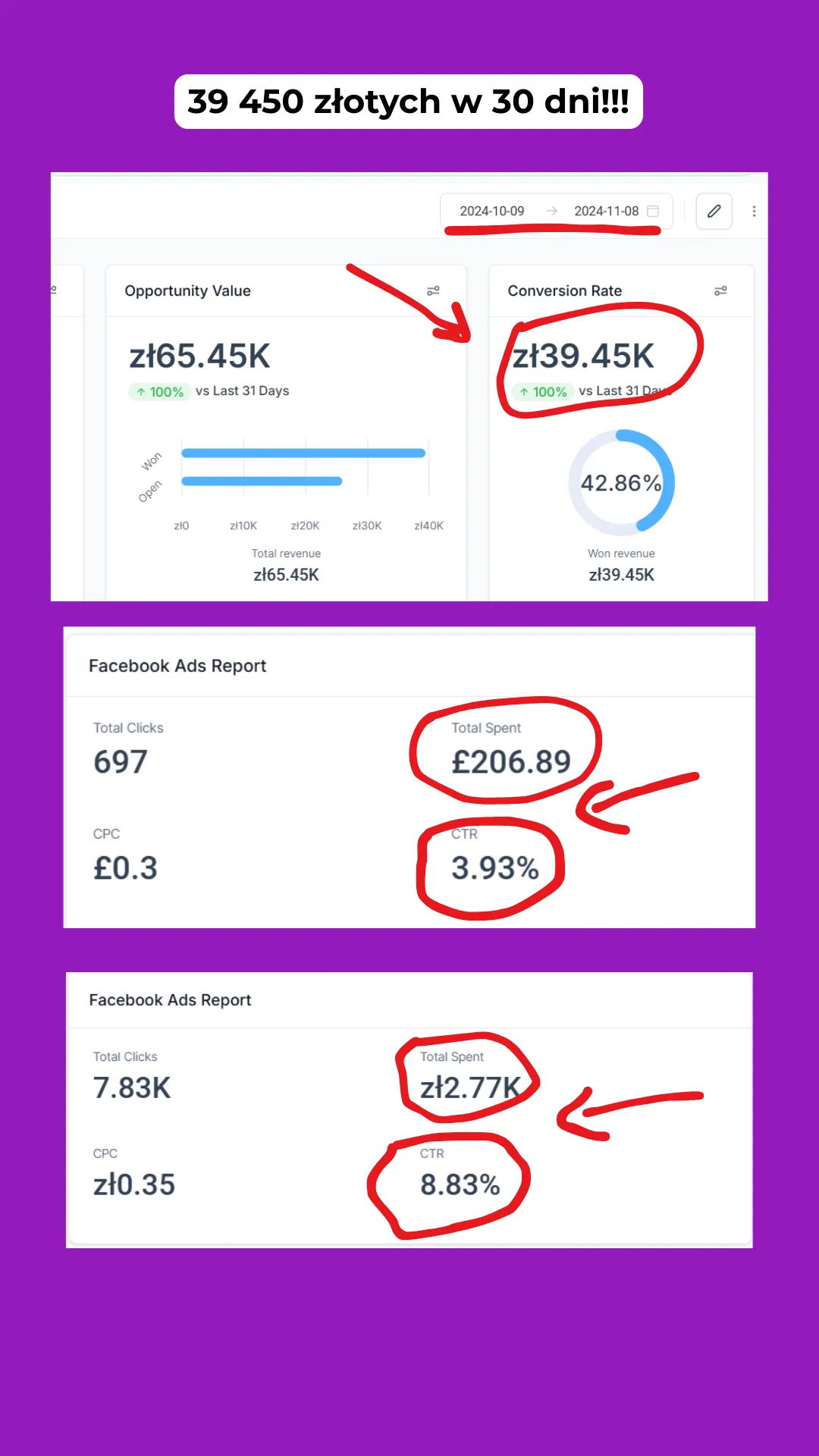Click the calendar icon in date range
The height and width of the screenshot is (1456, 819).
tap(653, 211)
